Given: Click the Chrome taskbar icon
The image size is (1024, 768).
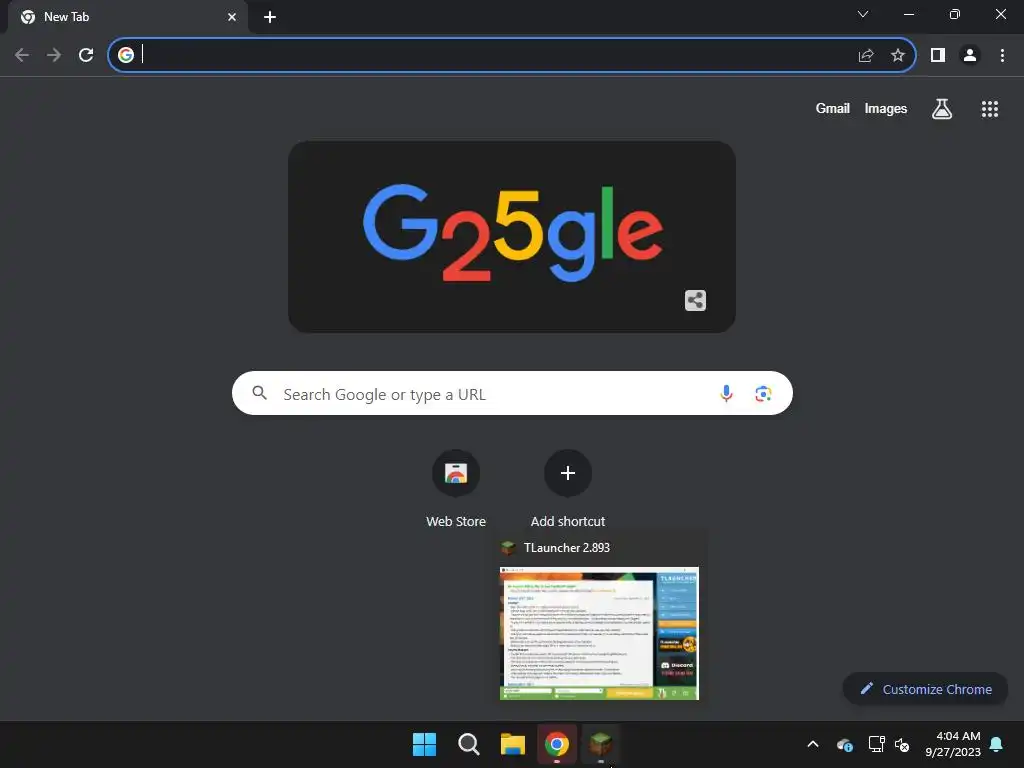Looking at the screenshot, I should [x=557, y=744].
